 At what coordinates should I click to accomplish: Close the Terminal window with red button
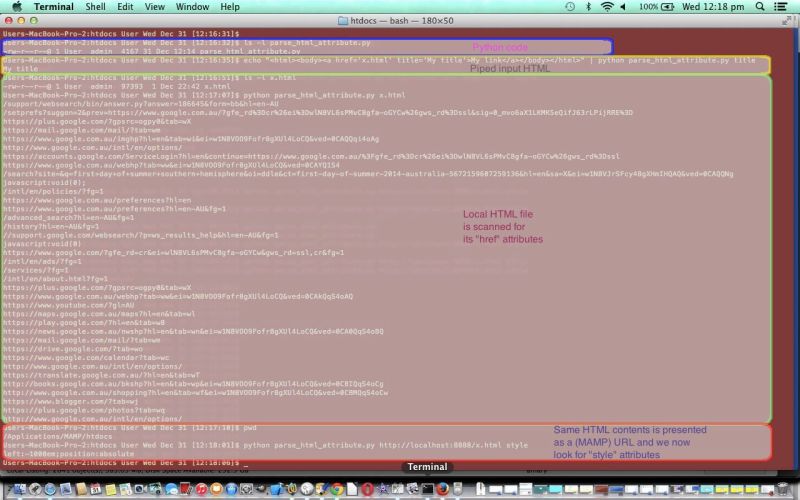tap(9, 21)
